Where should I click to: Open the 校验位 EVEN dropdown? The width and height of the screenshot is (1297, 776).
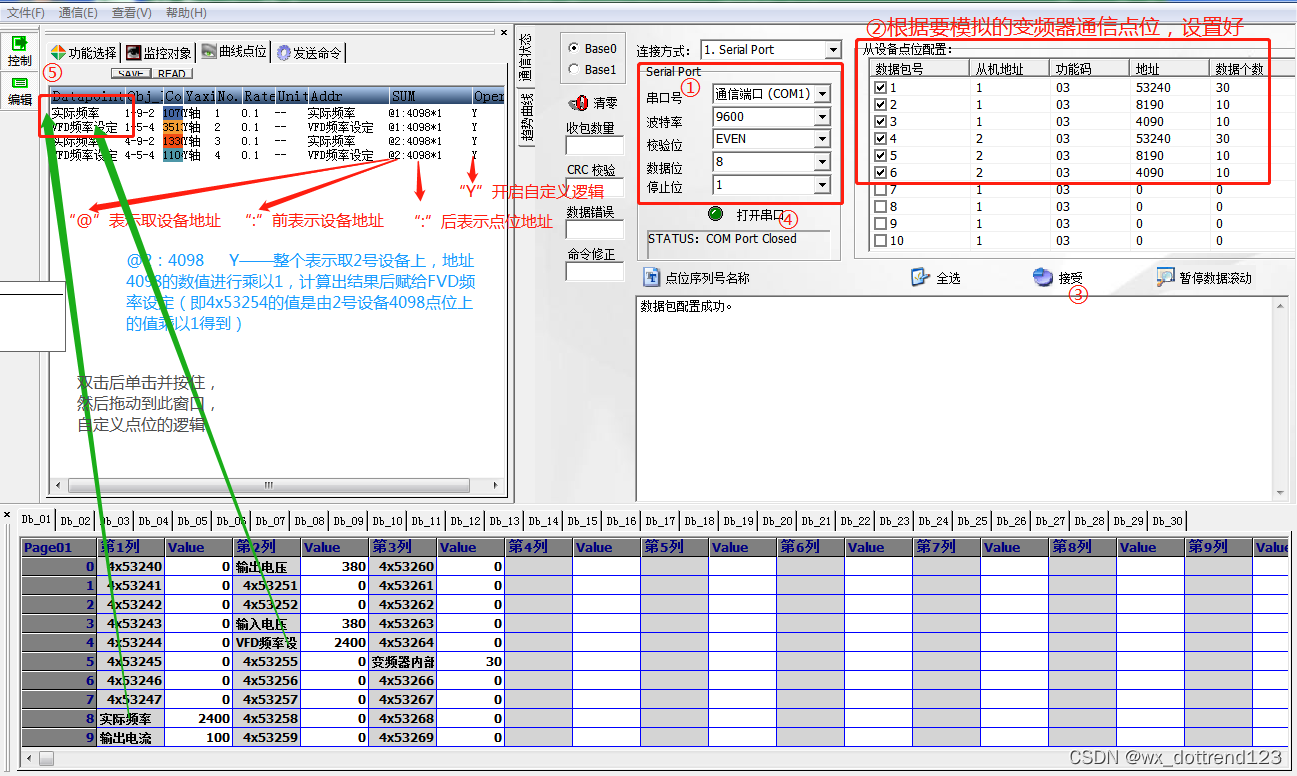(x=822, y=139)
